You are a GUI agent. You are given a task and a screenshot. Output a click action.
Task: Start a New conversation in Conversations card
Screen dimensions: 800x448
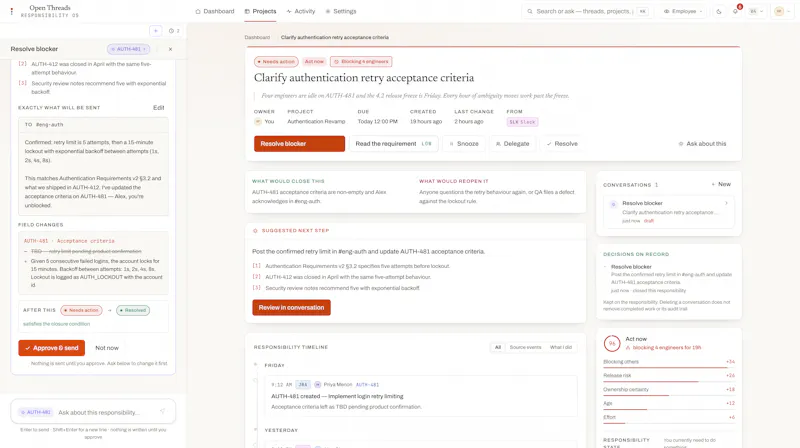point(721,184)
